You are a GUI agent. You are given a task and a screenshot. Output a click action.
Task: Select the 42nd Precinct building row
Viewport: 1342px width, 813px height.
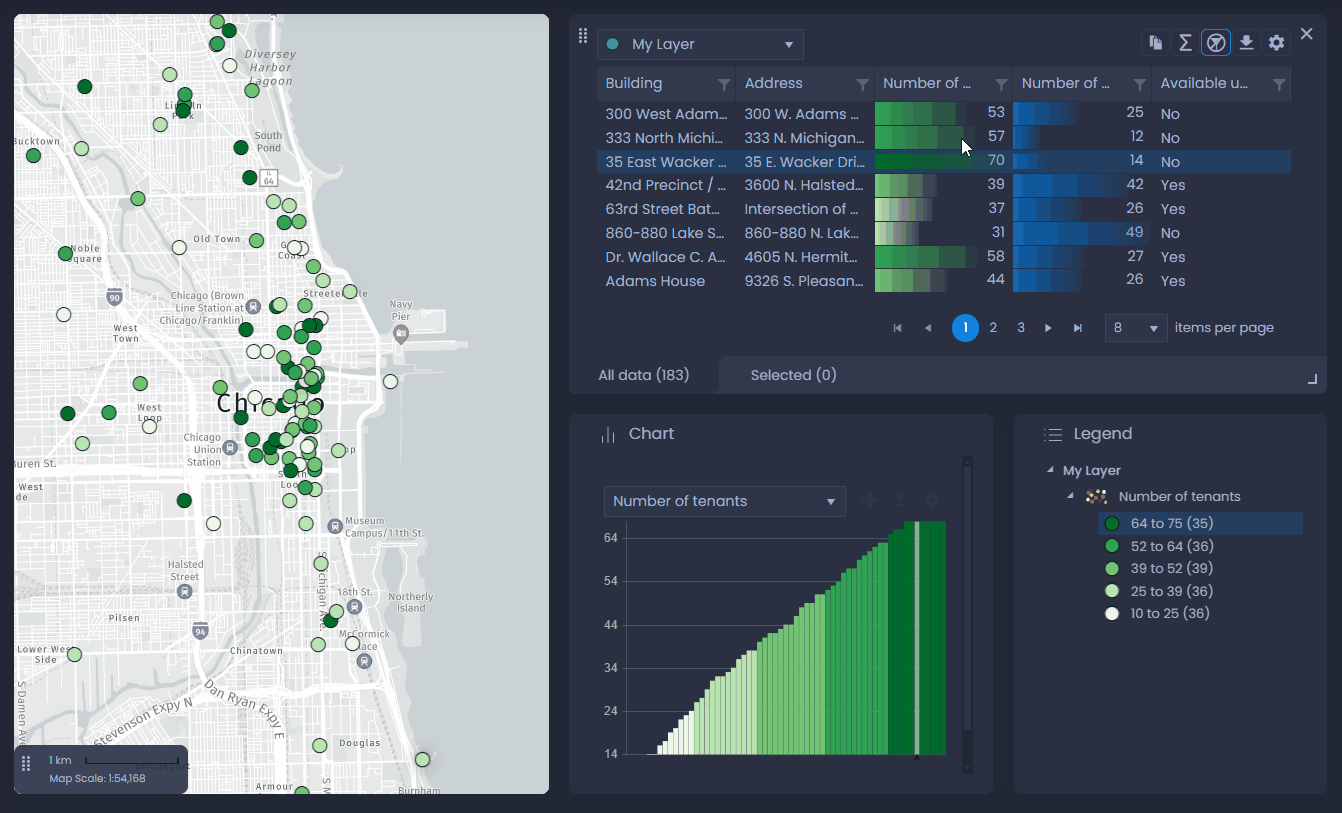(943, 185)
